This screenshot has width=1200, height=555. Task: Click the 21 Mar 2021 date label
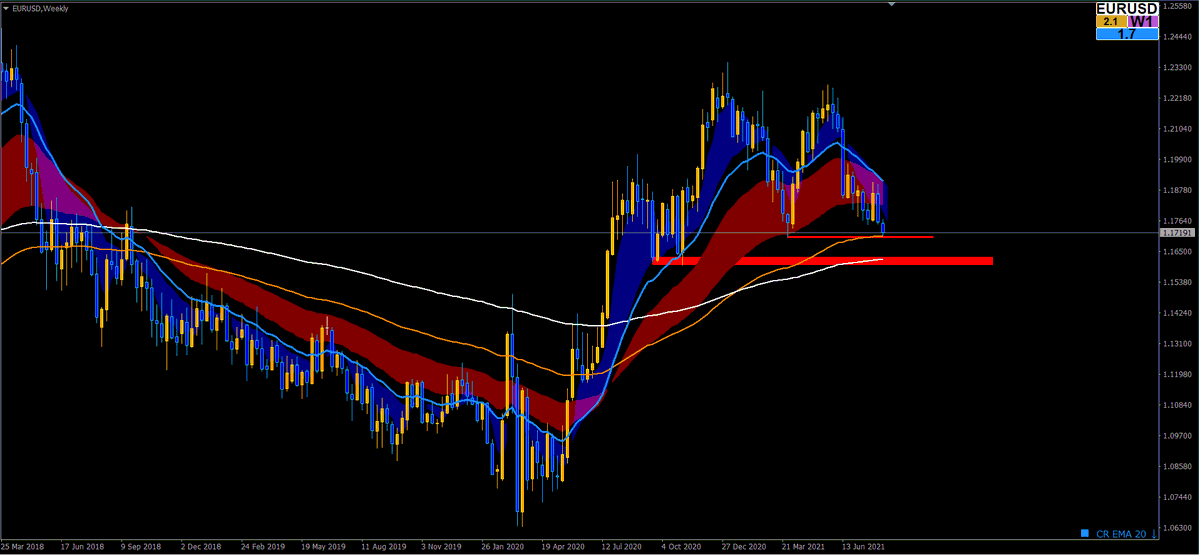click(801, 547)
